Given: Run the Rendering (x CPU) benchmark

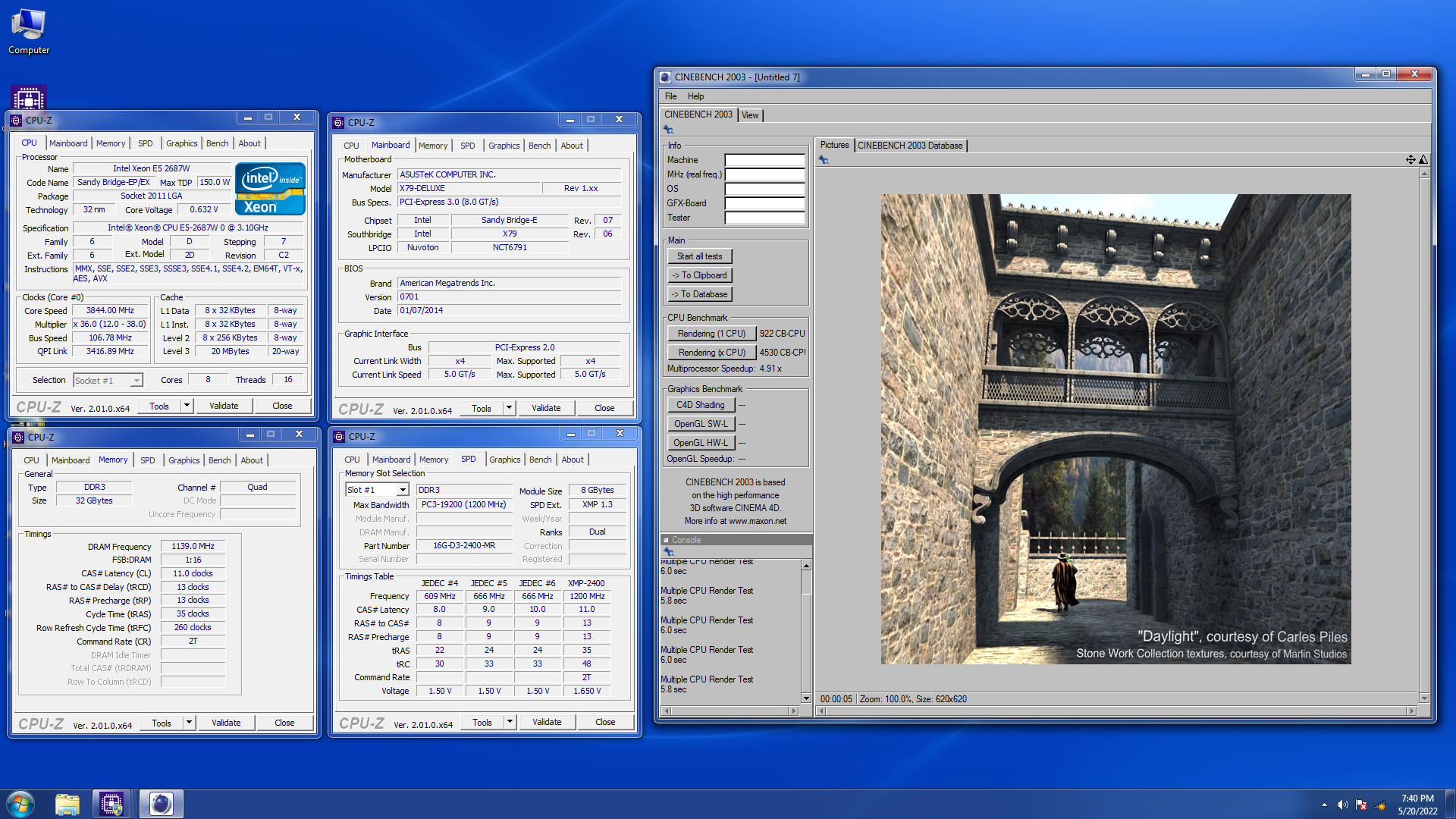Looking at the screenshot, I should coord(711,353).
